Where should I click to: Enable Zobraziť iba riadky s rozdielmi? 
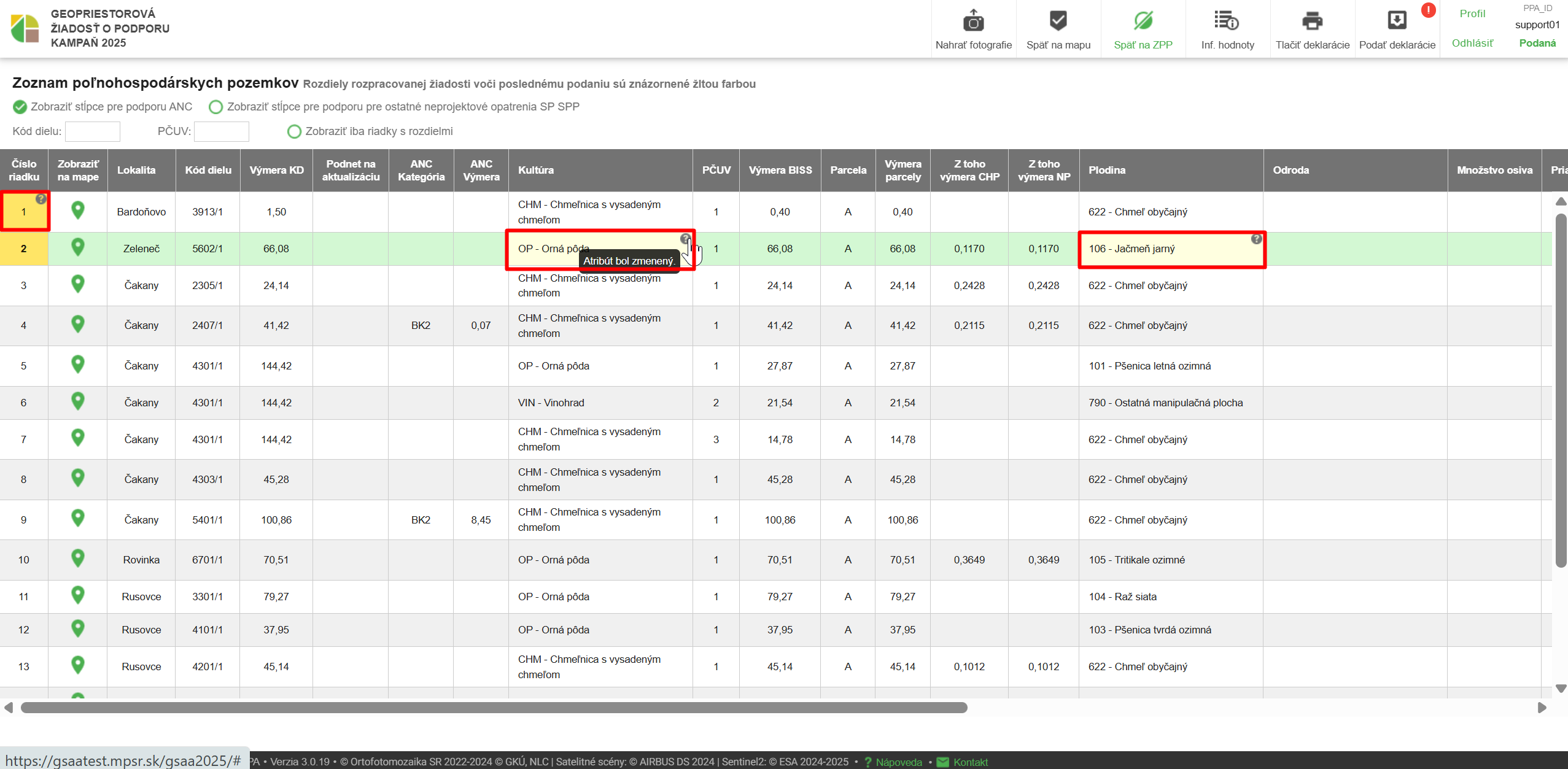tap(294, 131)
